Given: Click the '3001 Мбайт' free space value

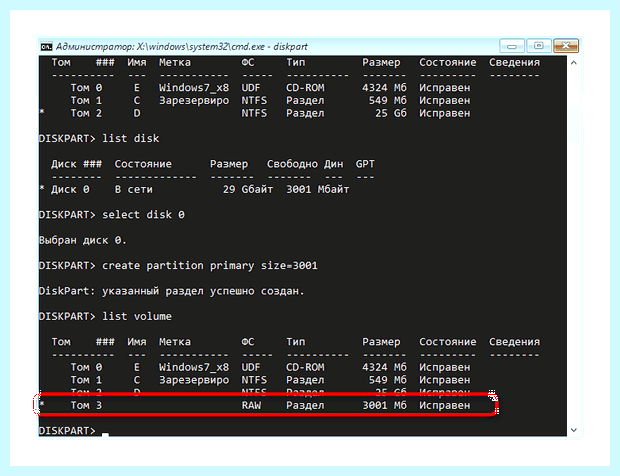Looking at the screenshot, I should [318, 189].
